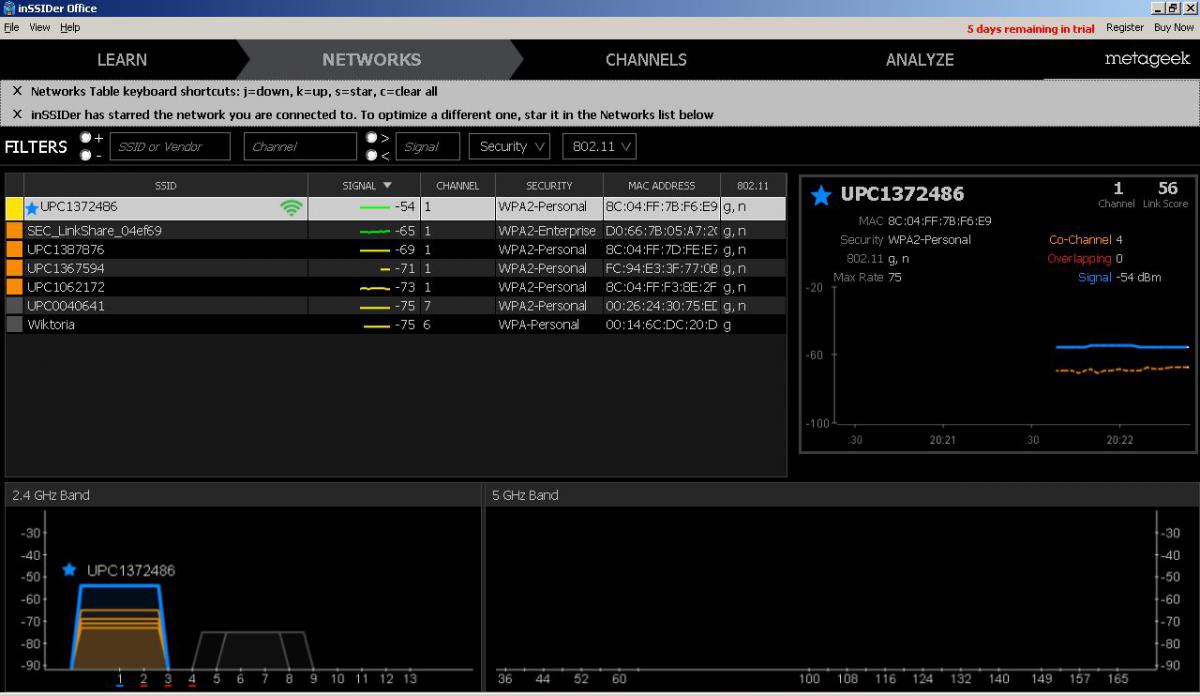Select the UPC0040641 network name

[65, 306]
